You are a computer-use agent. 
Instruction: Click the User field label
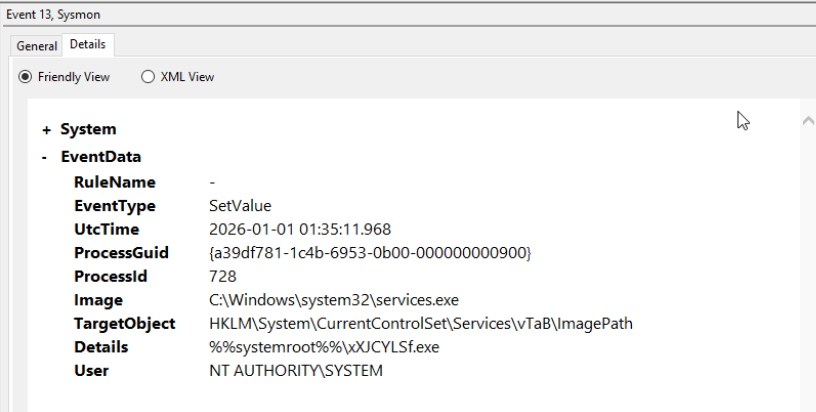[91, 371]
